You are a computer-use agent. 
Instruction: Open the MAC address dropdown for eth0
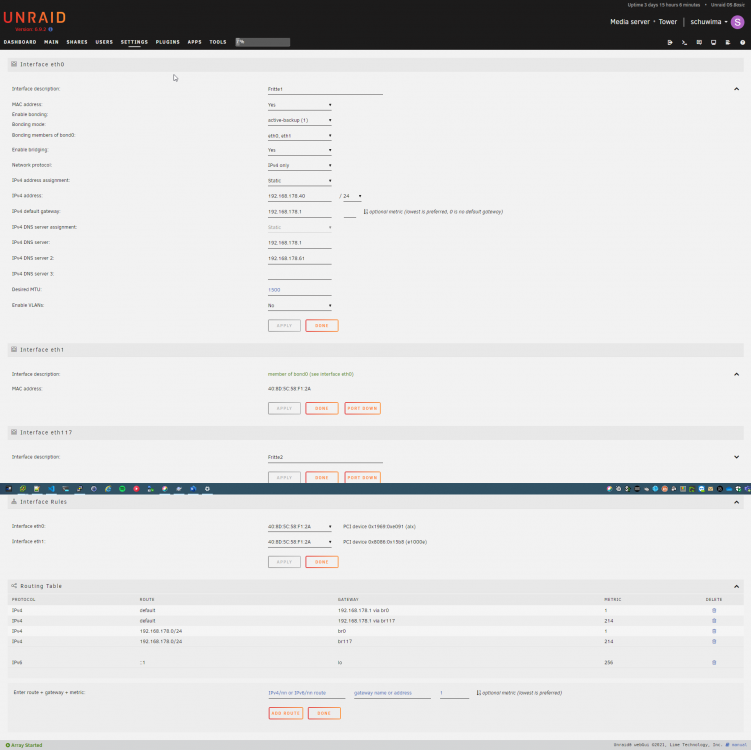coord(299,105)
